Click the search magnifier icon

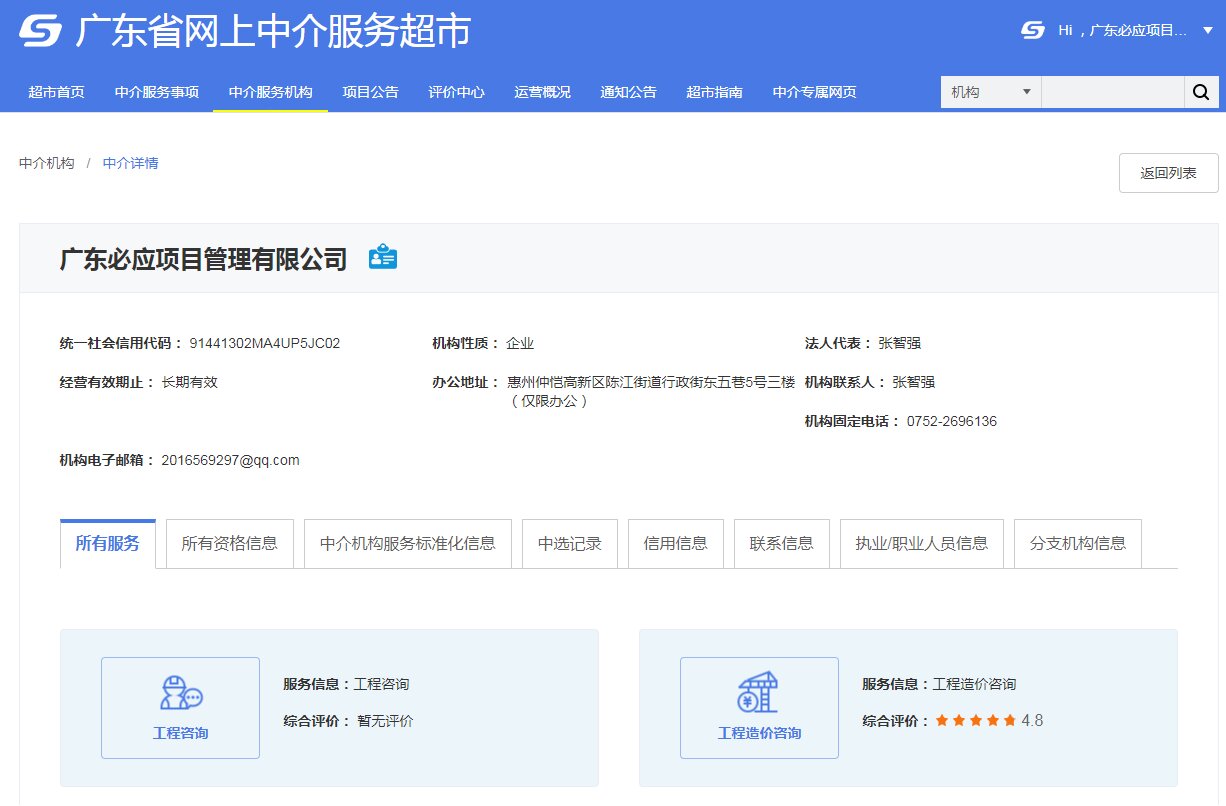[x=1200, y=92]
